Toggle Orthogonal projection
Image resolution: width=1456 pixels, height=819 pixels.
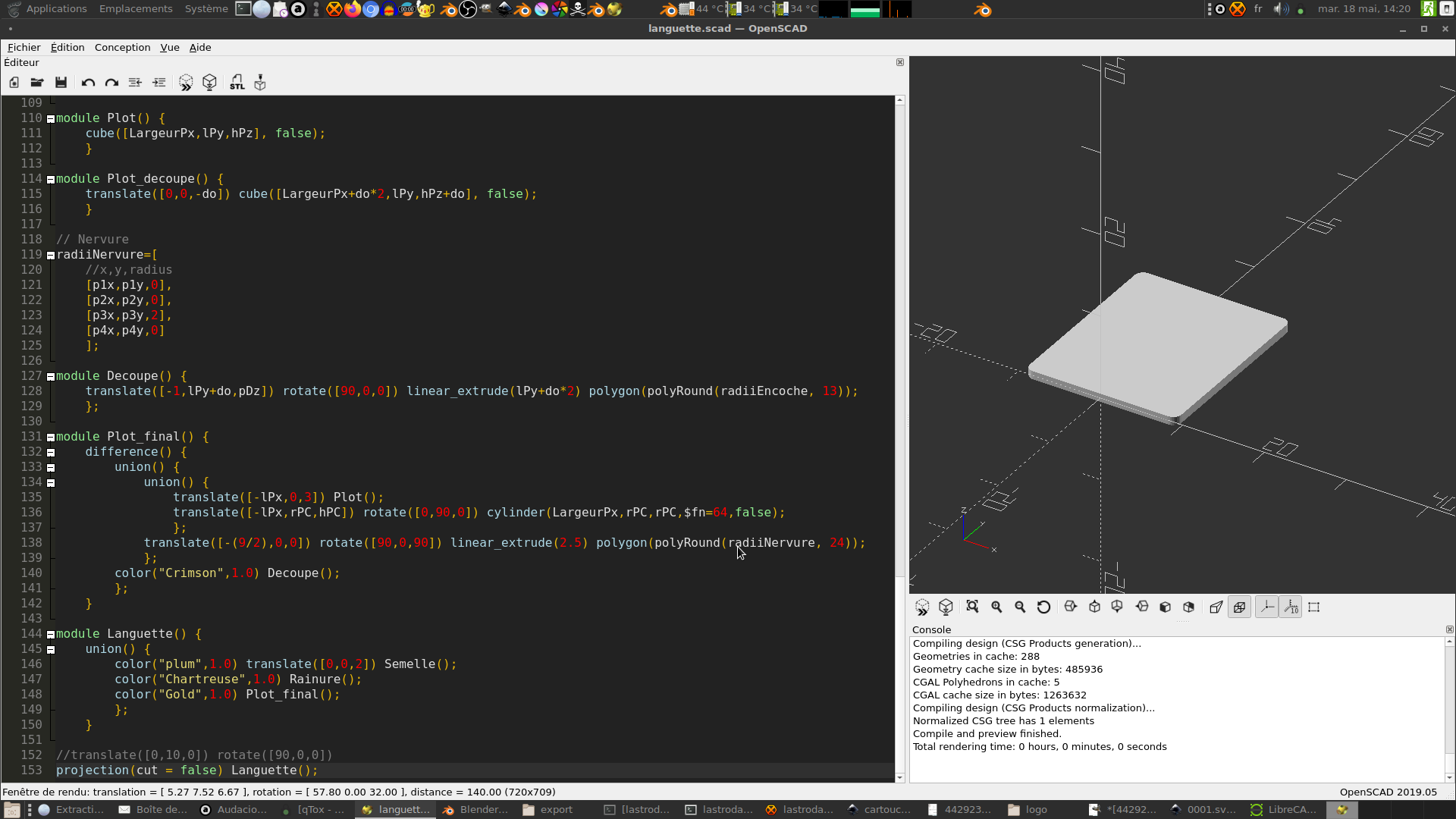(1240, 607)
